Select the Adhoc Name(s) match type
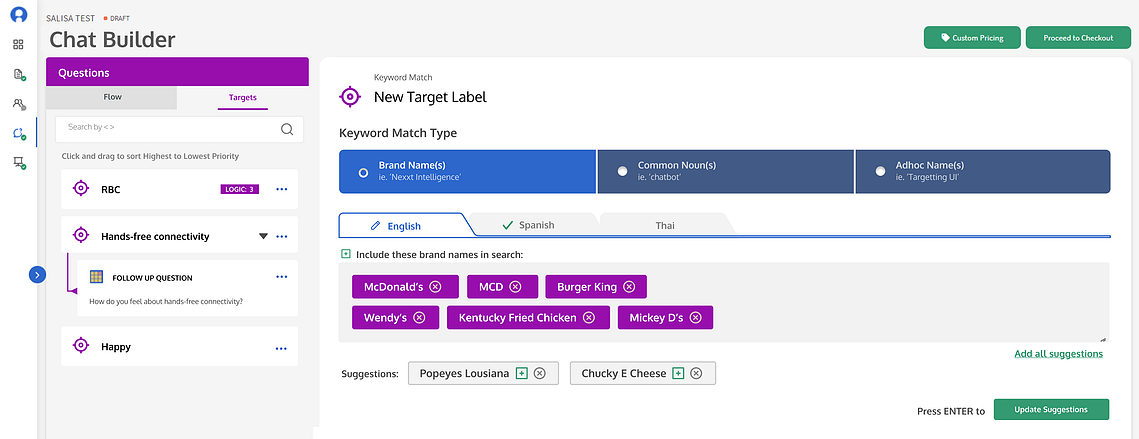Screen dimensions: 1139x439 click(983, 172)
